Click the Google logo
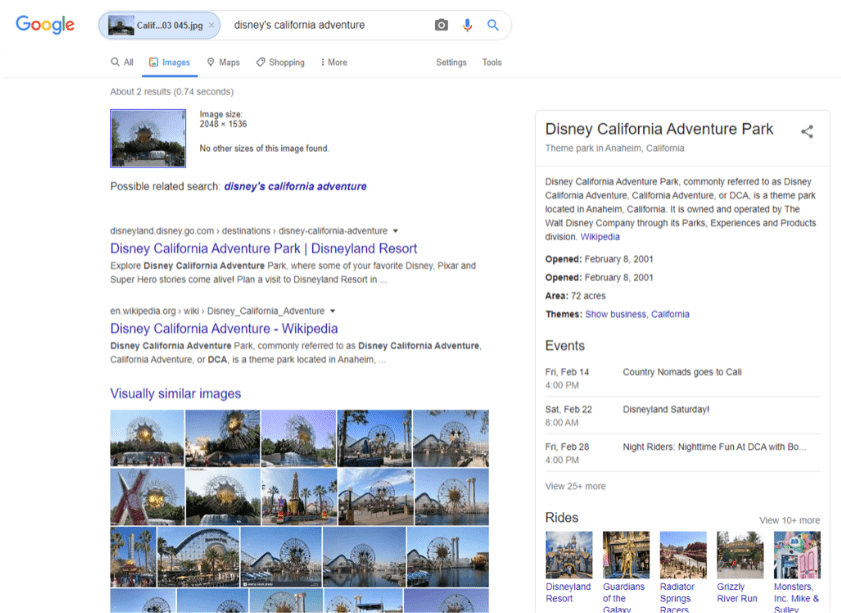This screenshot has height=613, width=841. coord(45,25)
